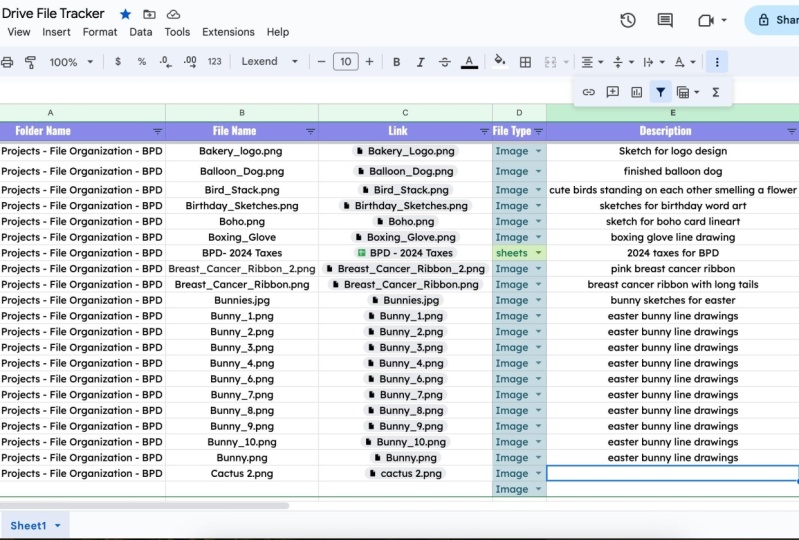Viewport: 799px width, 540px height.
Task: Open File Name column filter
Action: point(310,131)
